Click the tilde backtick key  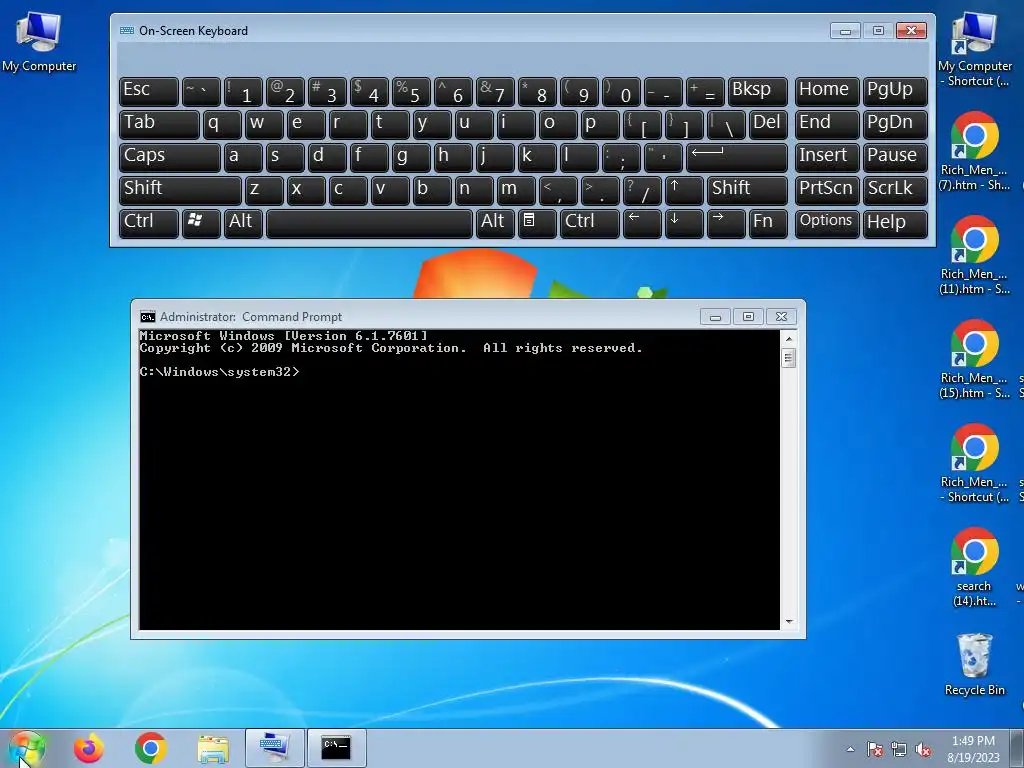click(201, 91)
